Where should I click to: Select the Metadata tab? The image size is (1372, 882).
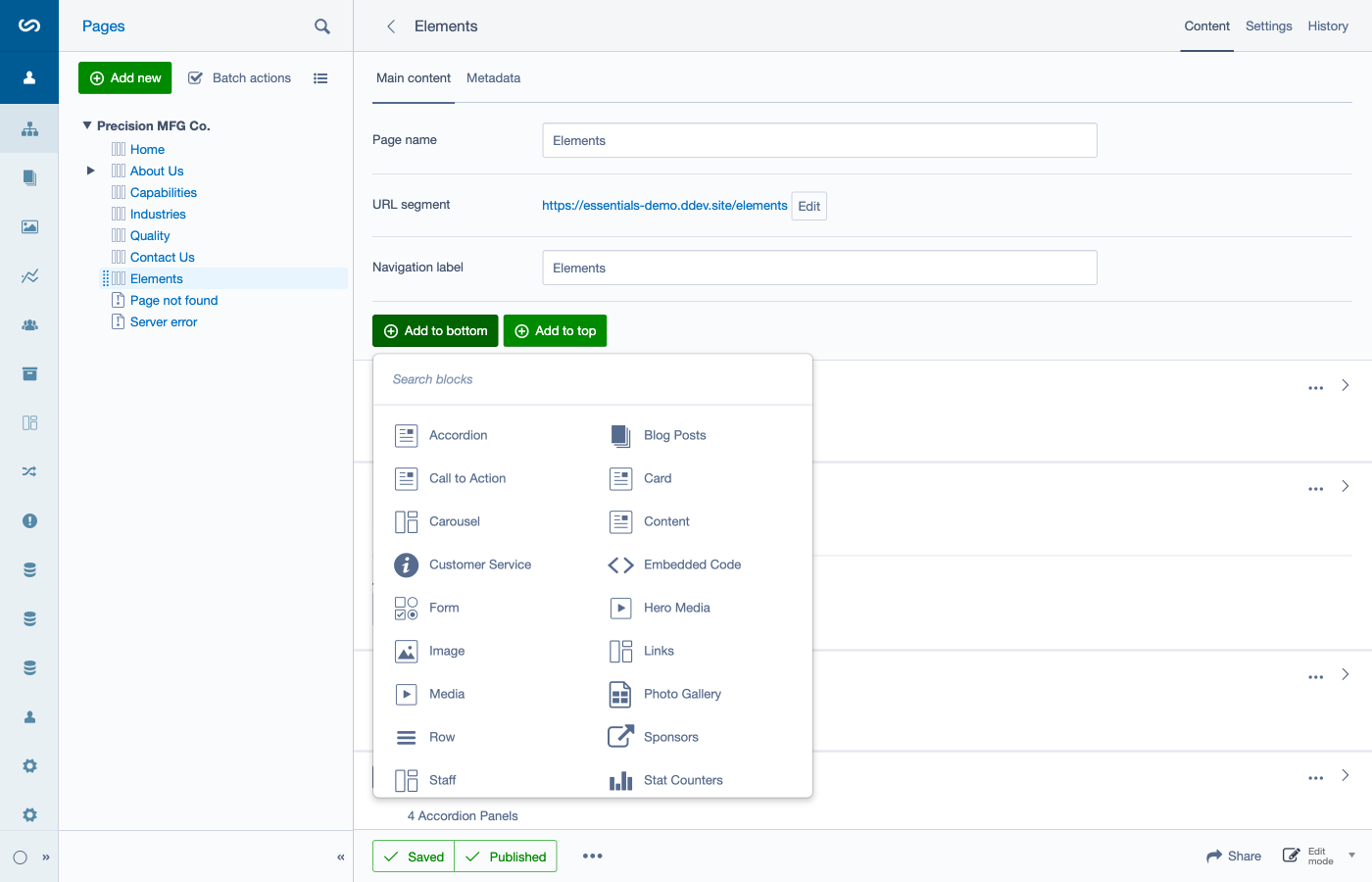[493, 78]
